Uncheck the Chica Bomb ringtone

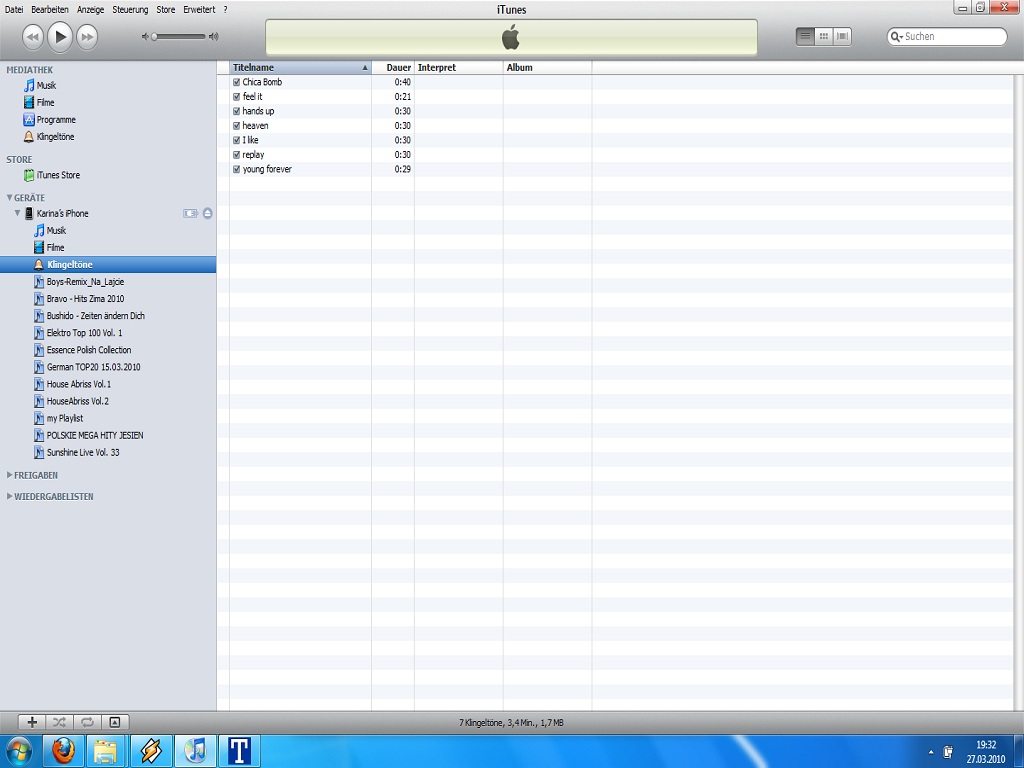click(236, 82)
